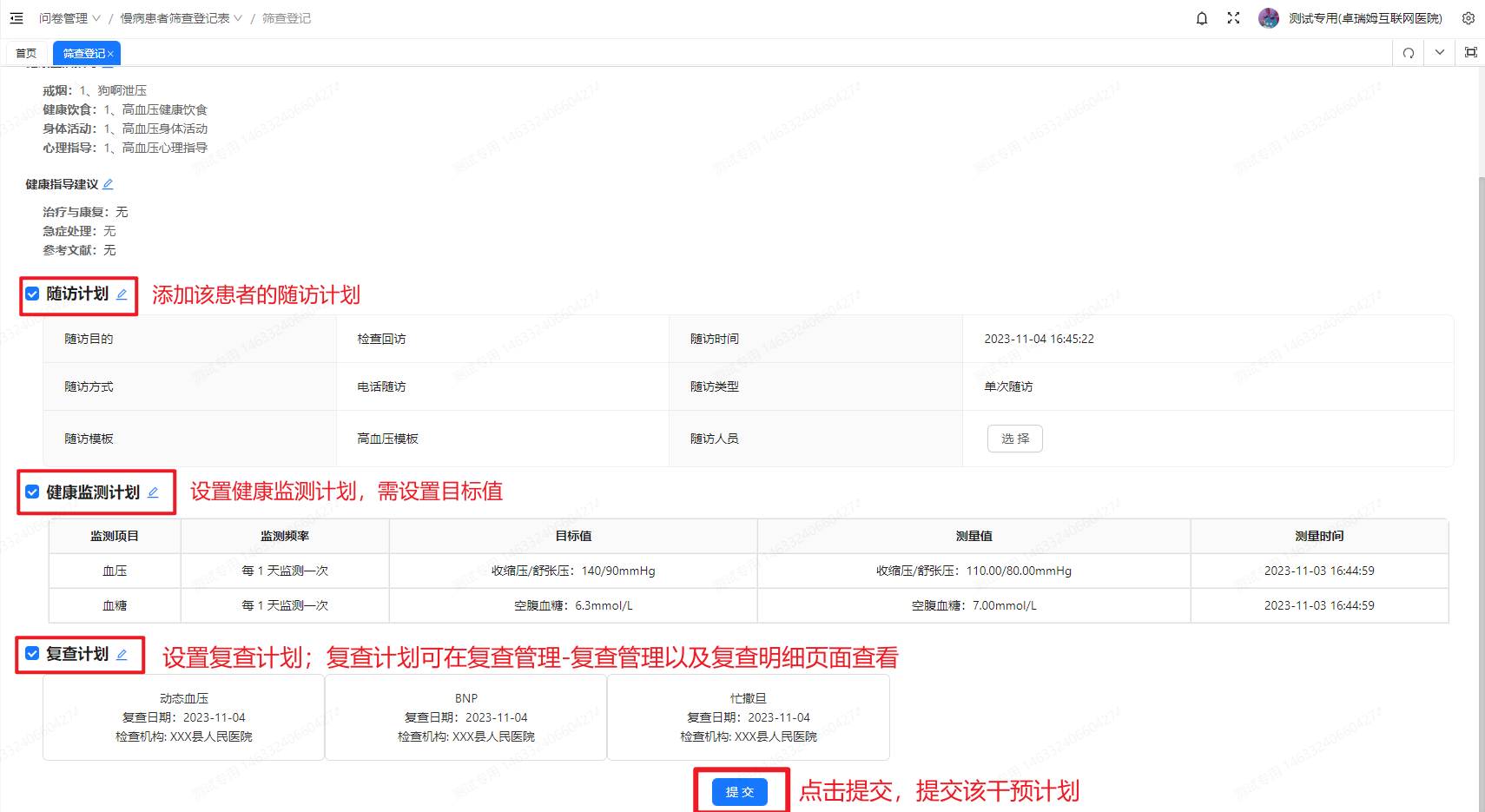Open the settings gear
1485x812 pixels.
pos(1468,17)
